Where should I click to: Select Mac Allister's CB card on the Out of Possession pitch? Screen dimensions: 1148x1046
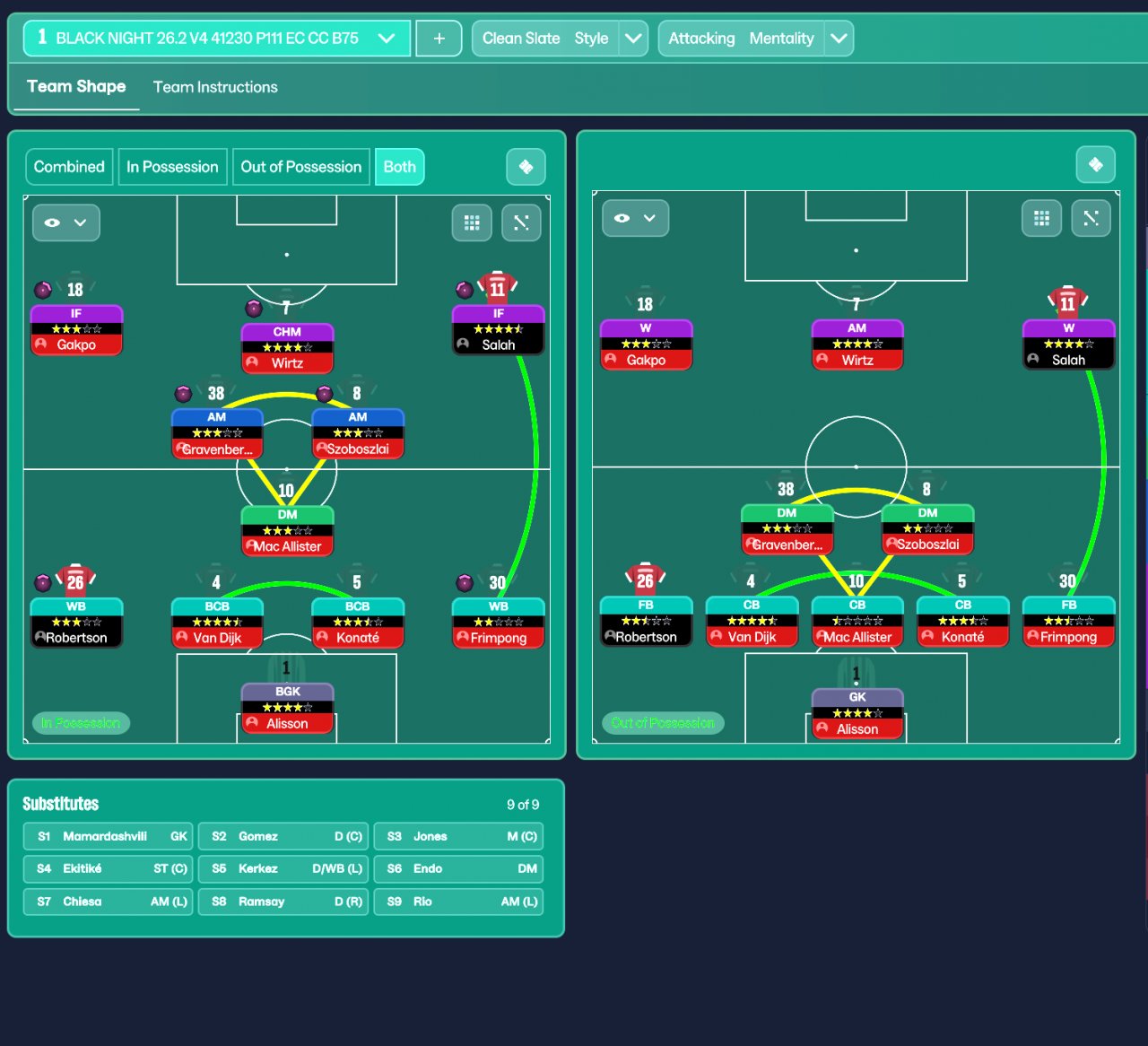coord(857,622)
